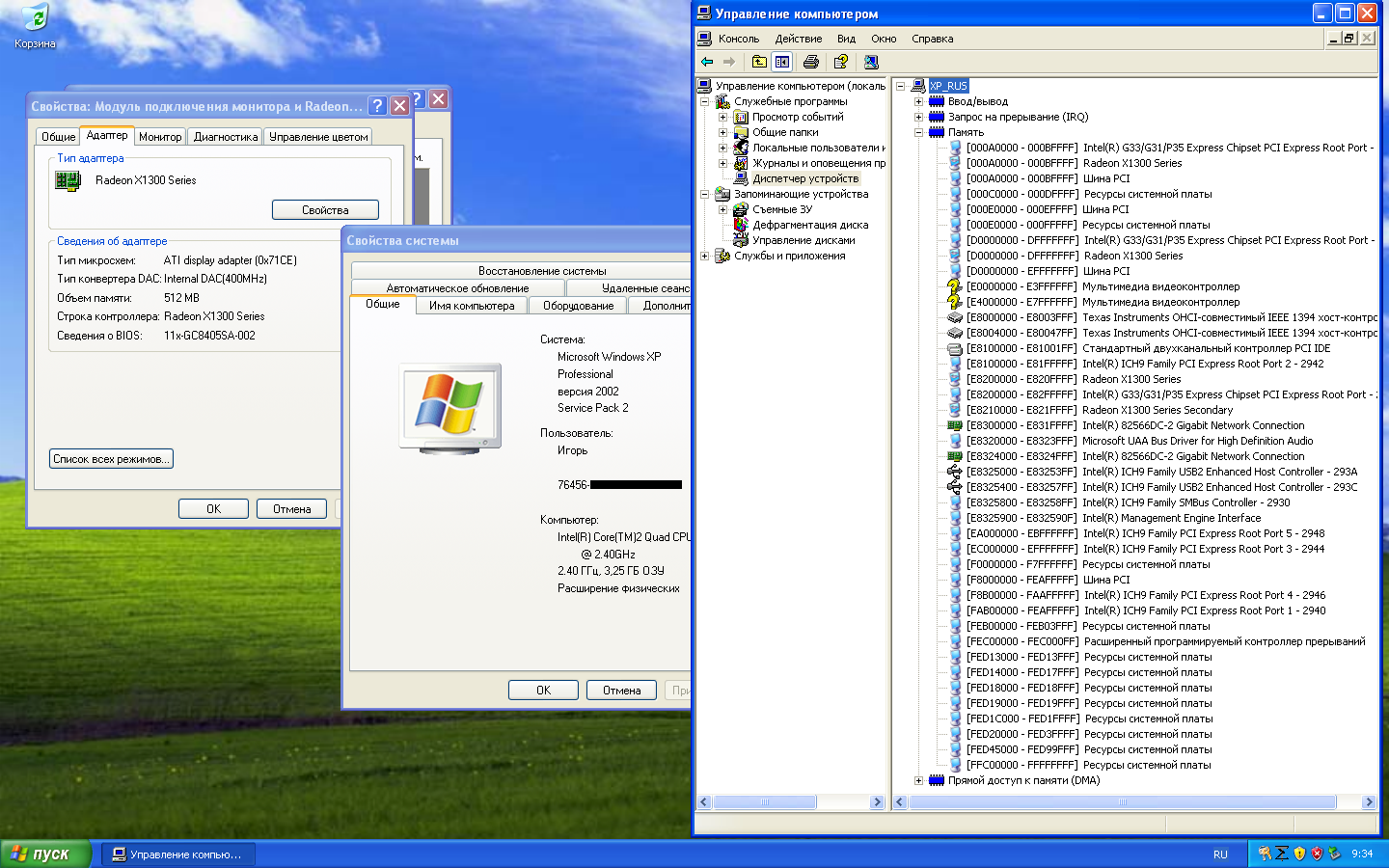Toggle the Show/Hide console tree icon
The image size is (1389, 868).
click(x=782, y=62)
